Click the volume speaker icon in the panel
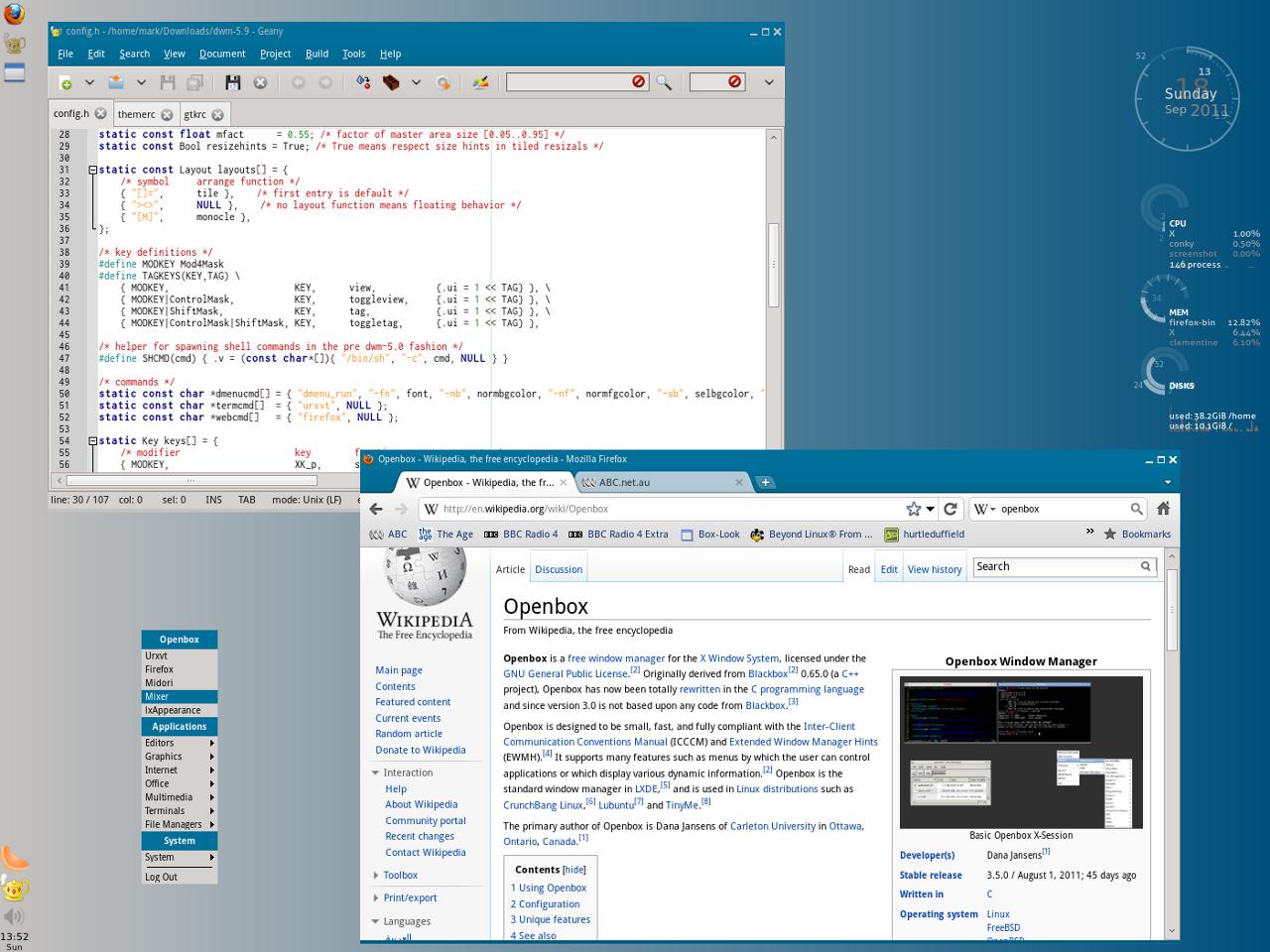 click(x=14, y=916)
